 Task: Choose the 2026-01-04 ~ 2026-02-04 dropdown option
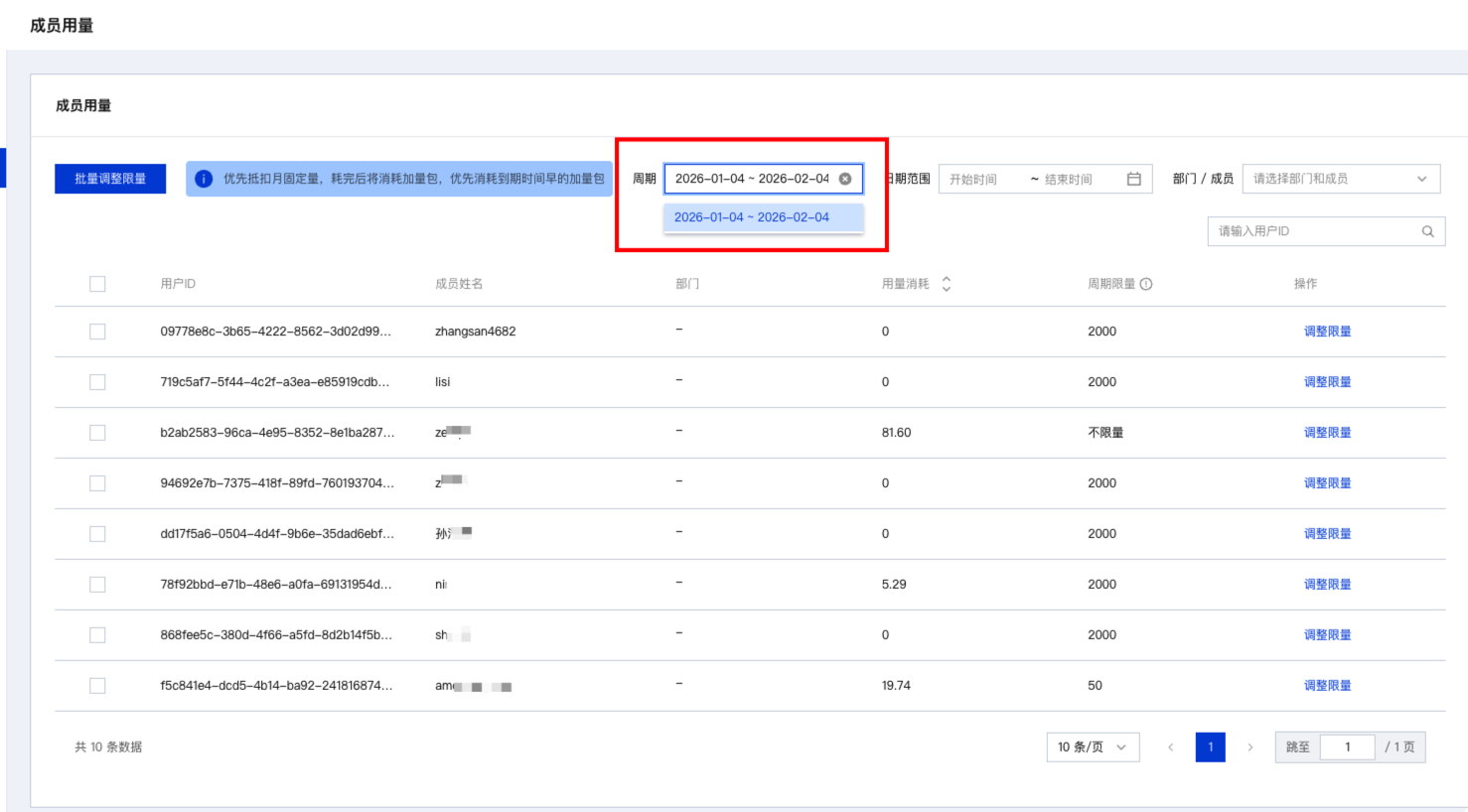coord(752,217)
